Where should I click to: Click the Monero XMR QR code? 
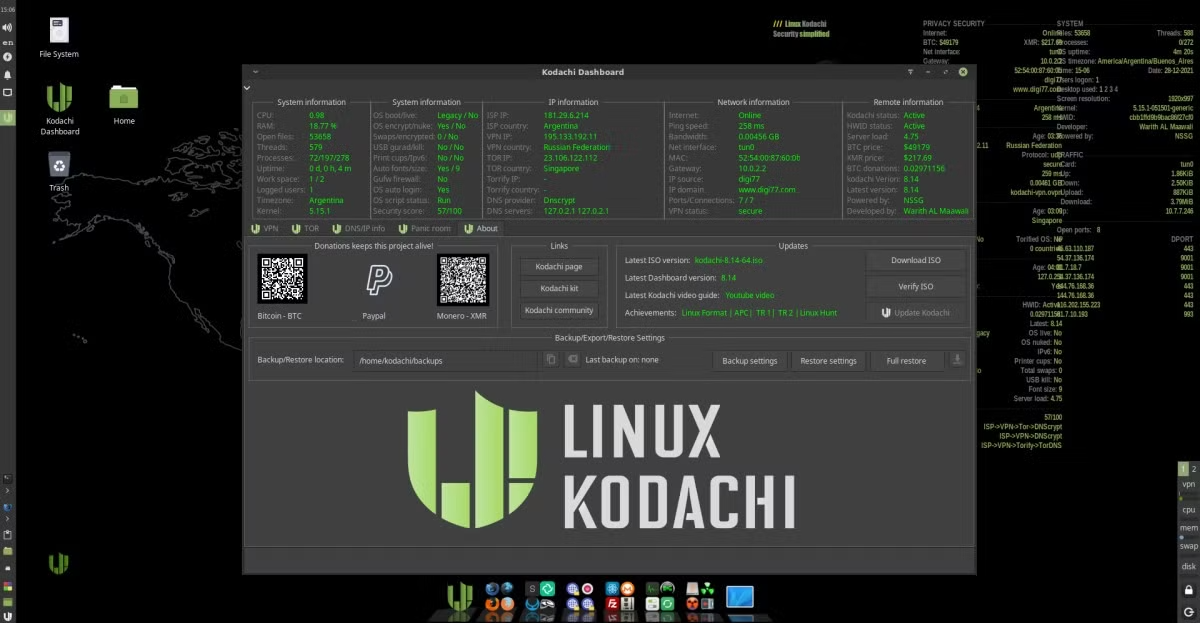[x=463, y=280]
